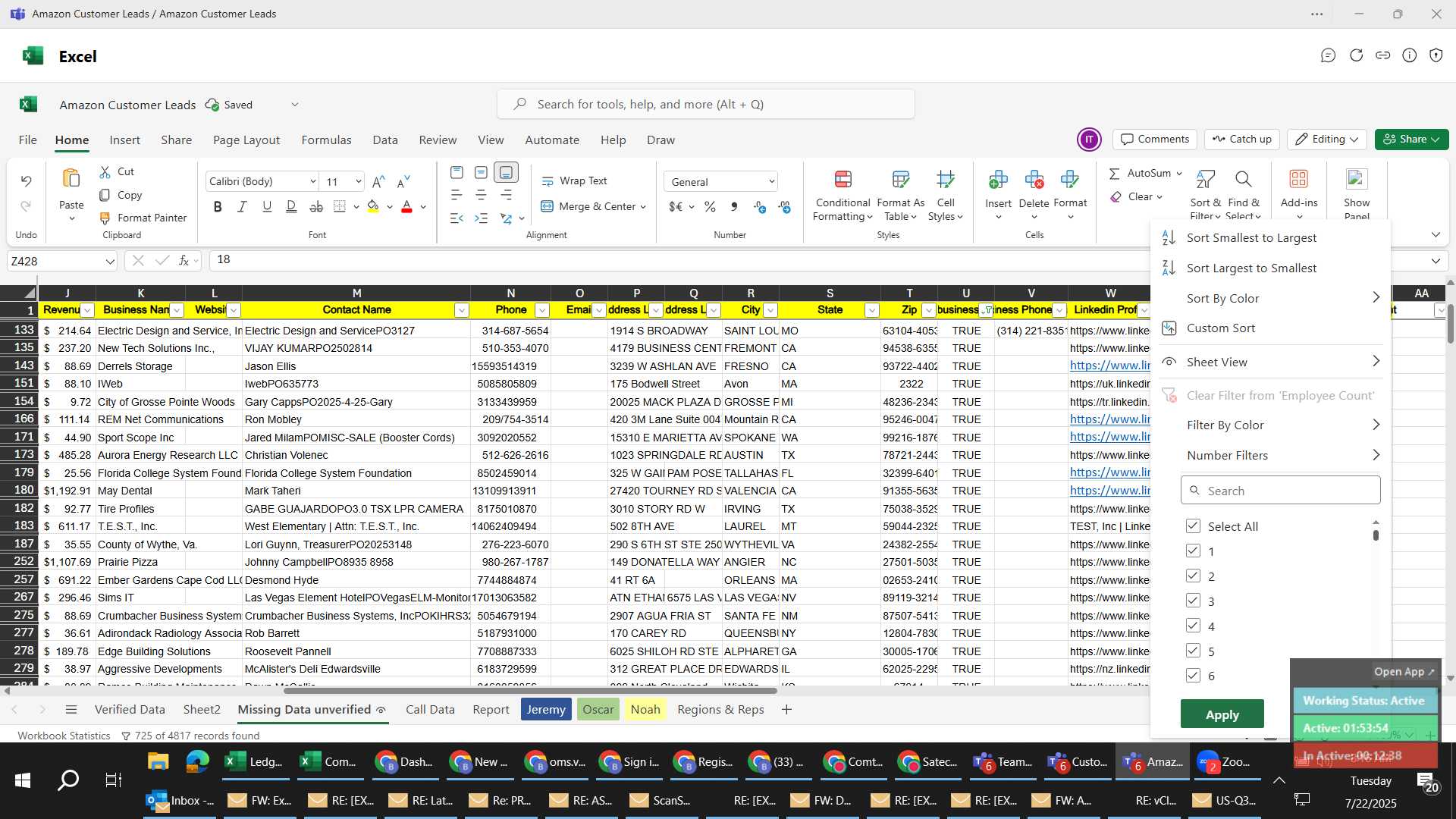The image size is (1456, 819).
Task: Open the Data ribbon tab
Action: pyautogui.click(x=384, y=140)
